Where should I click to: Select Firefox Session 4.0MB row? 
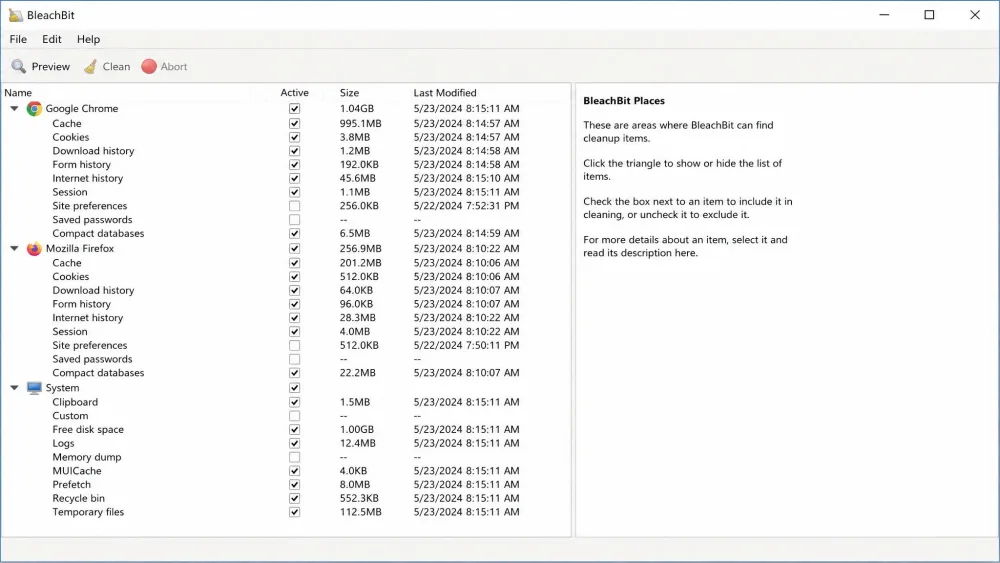[x=286, y=332]
